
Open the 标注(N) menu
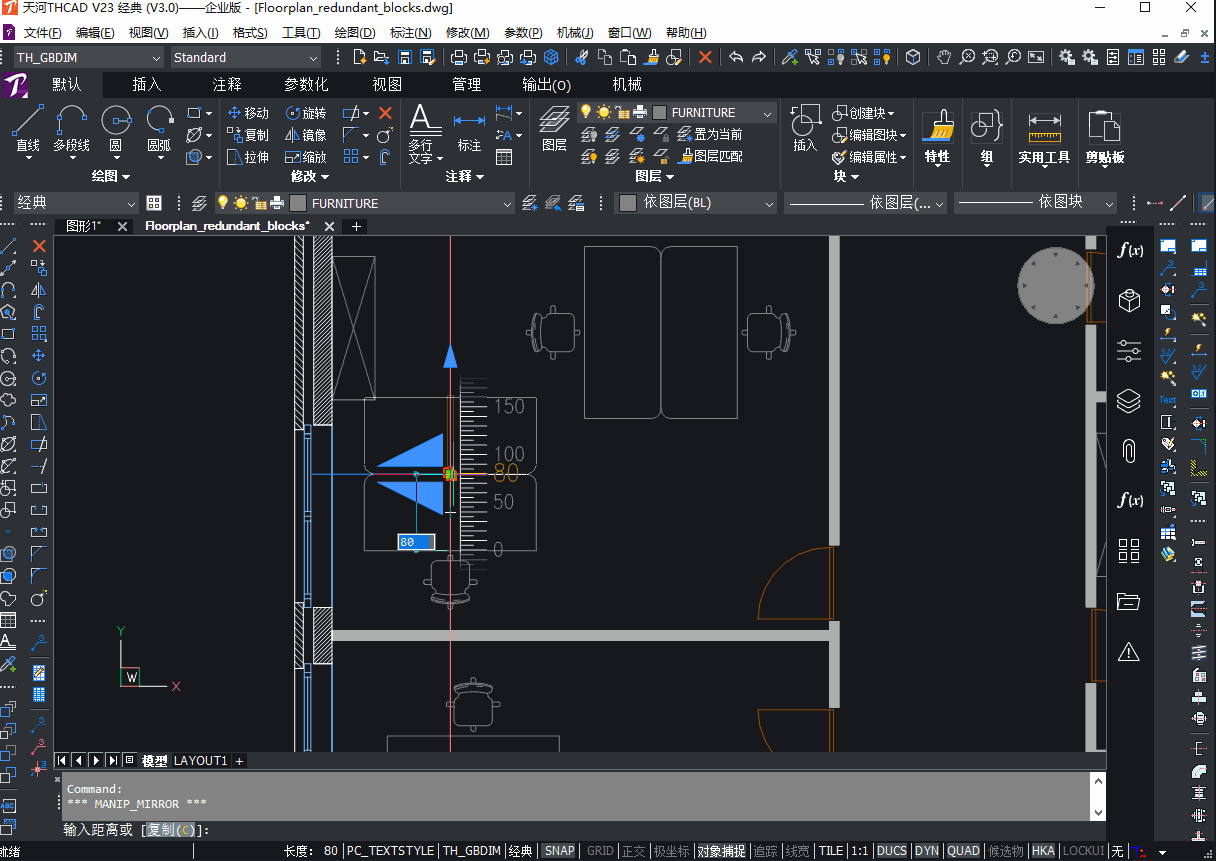click(x=410, y=33)
